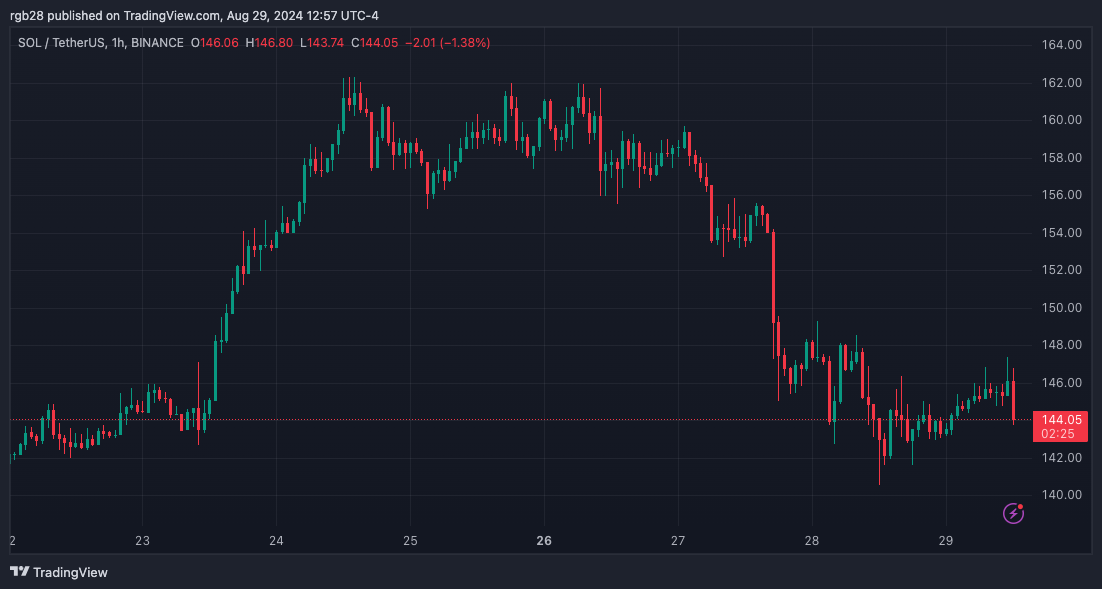Click the 140.00 price axis label

pos(1061,495)
